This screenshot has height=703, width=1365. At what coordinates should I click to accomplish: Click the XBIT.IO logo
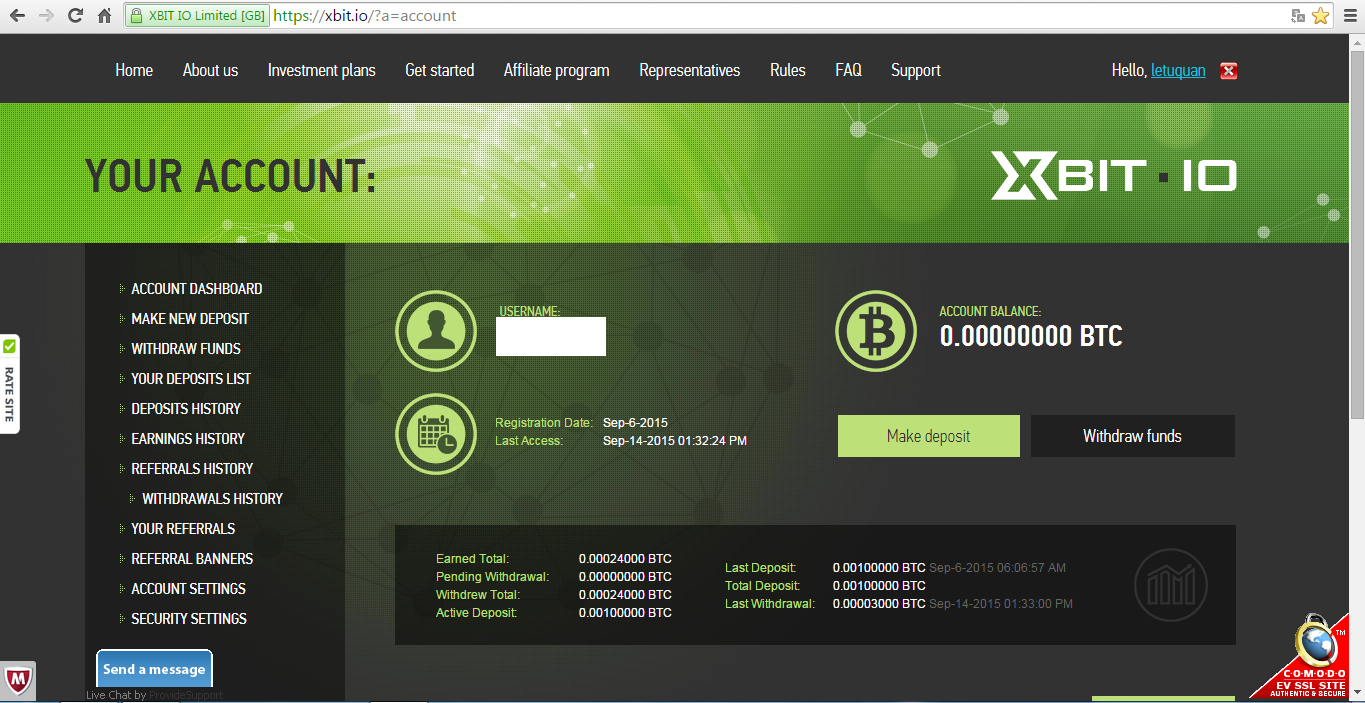coord(1113,175)
